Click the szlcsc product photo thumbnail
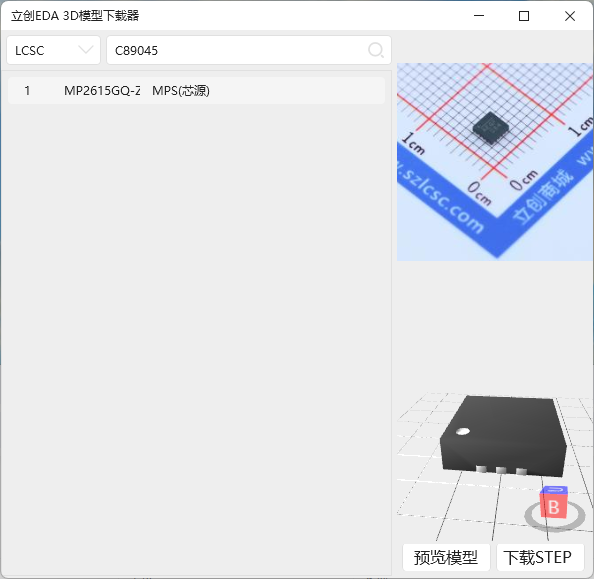Viewport: 594px width, 579px height. tap(495, 162)
